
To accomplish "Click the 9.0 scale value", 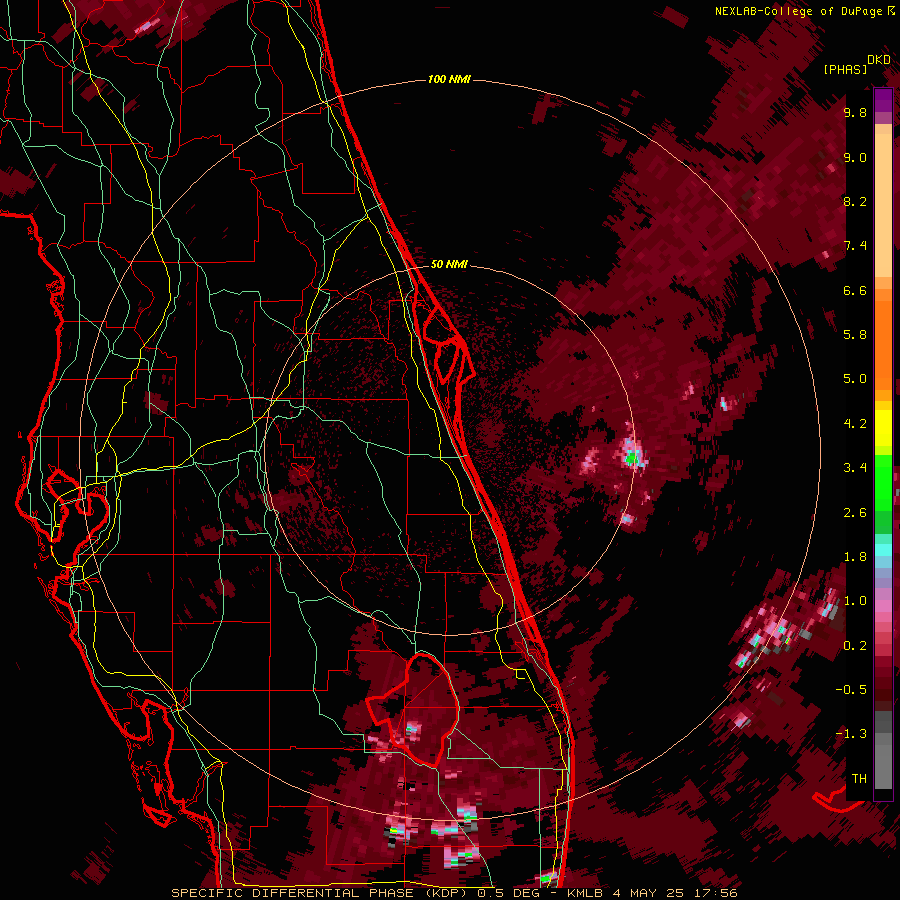I will coord(855,157).
